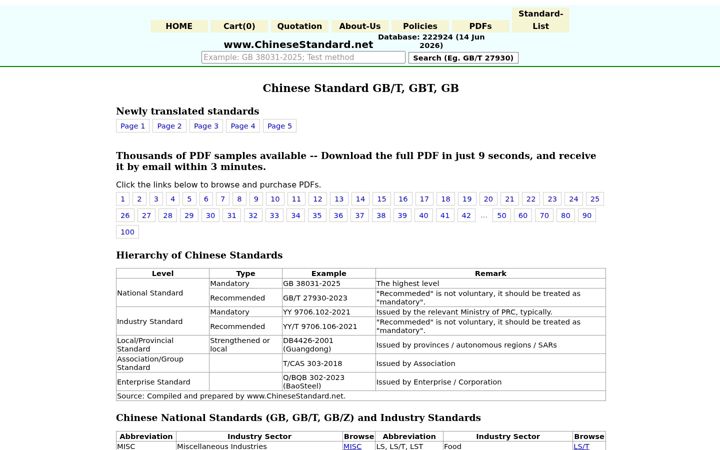Click the Search (Eg. GB/T 27930) button
This screenshot has width=720, height=450.
tap(463, 58)
